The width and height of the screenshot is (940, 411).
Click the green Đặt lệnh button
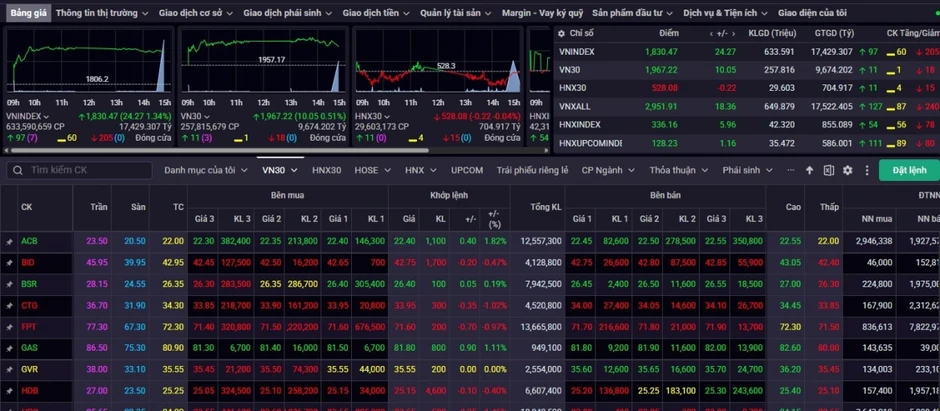[x=909, y=170]
